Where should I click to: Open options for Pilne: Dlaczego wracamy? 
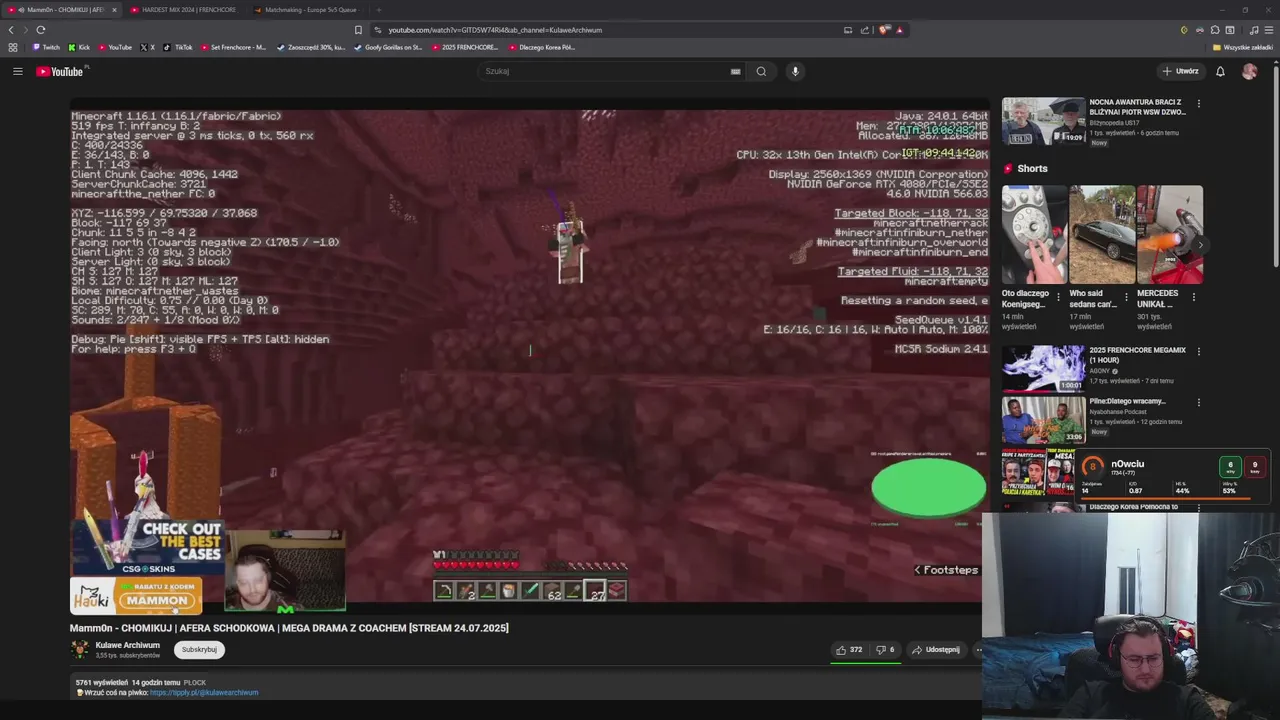pyautogui.click(x=1198, y=402)
